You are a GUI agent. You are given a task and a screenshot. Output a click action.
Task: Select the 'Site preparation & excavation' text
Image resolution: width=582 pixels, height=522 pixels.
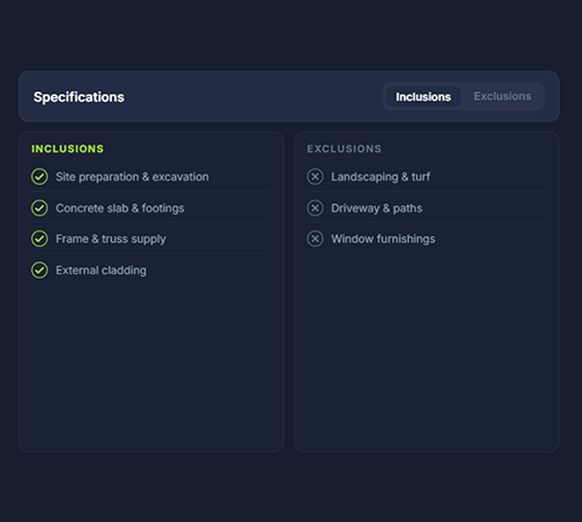(x=132, y=177)
